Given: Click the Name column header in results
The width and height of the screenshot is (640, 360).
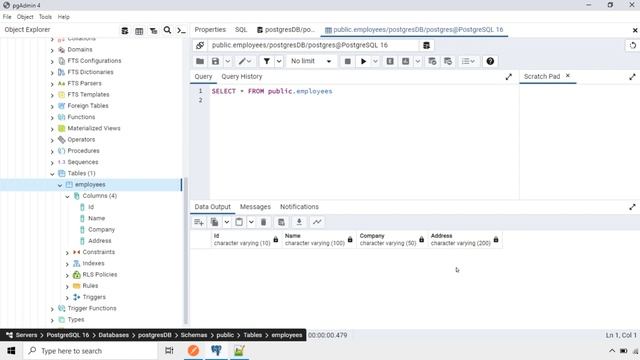Looking at the screenshot, I should [x=318, y=240].
